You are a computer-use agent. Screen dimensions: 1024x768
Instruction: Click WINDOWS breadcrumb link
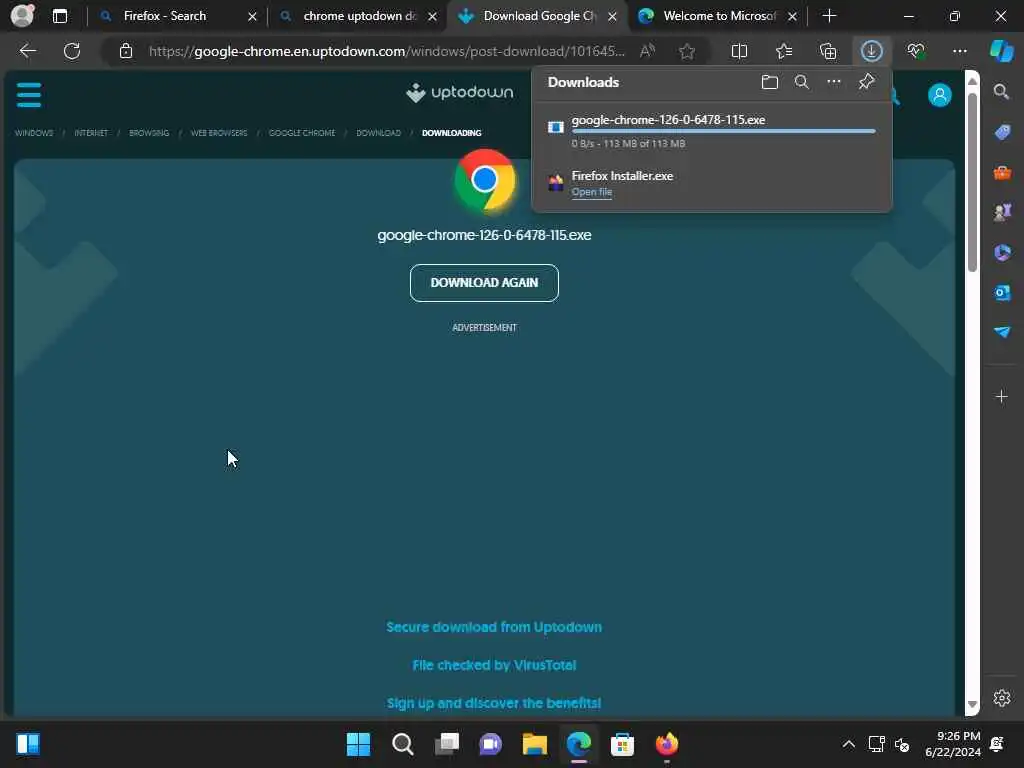[34, 133]
